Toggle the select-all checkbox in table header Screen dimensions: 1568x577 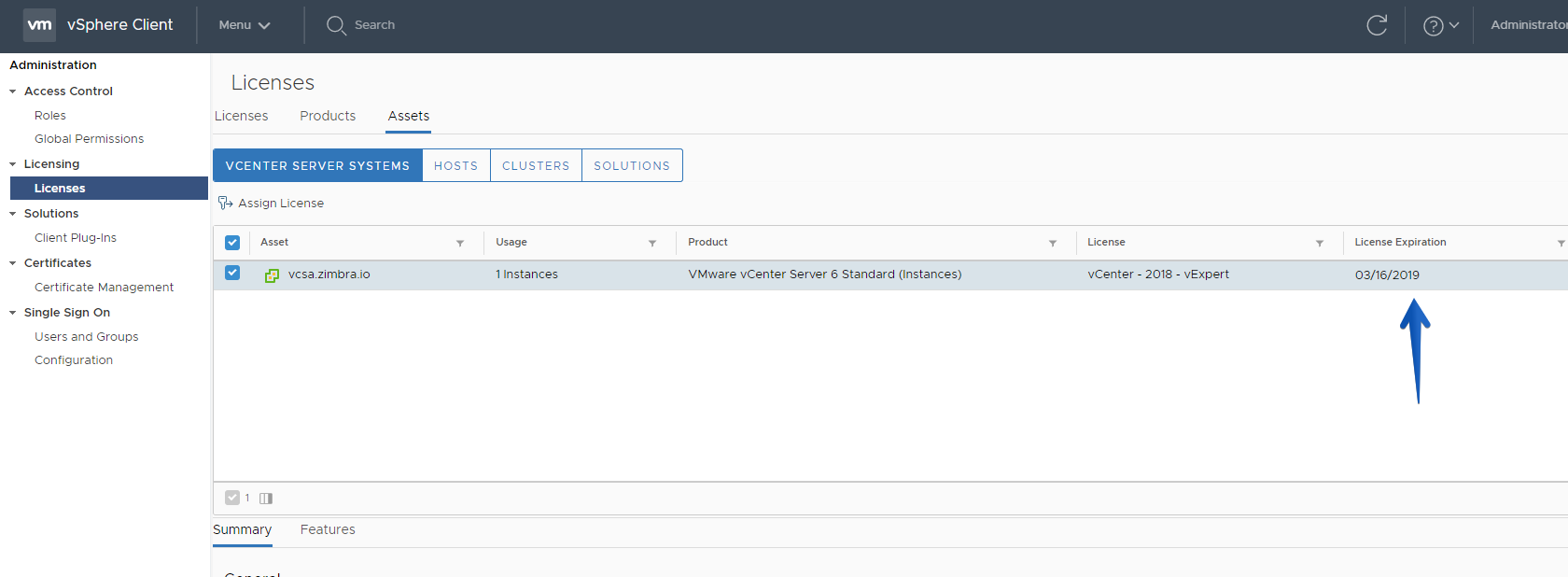[x=232, y=243]
